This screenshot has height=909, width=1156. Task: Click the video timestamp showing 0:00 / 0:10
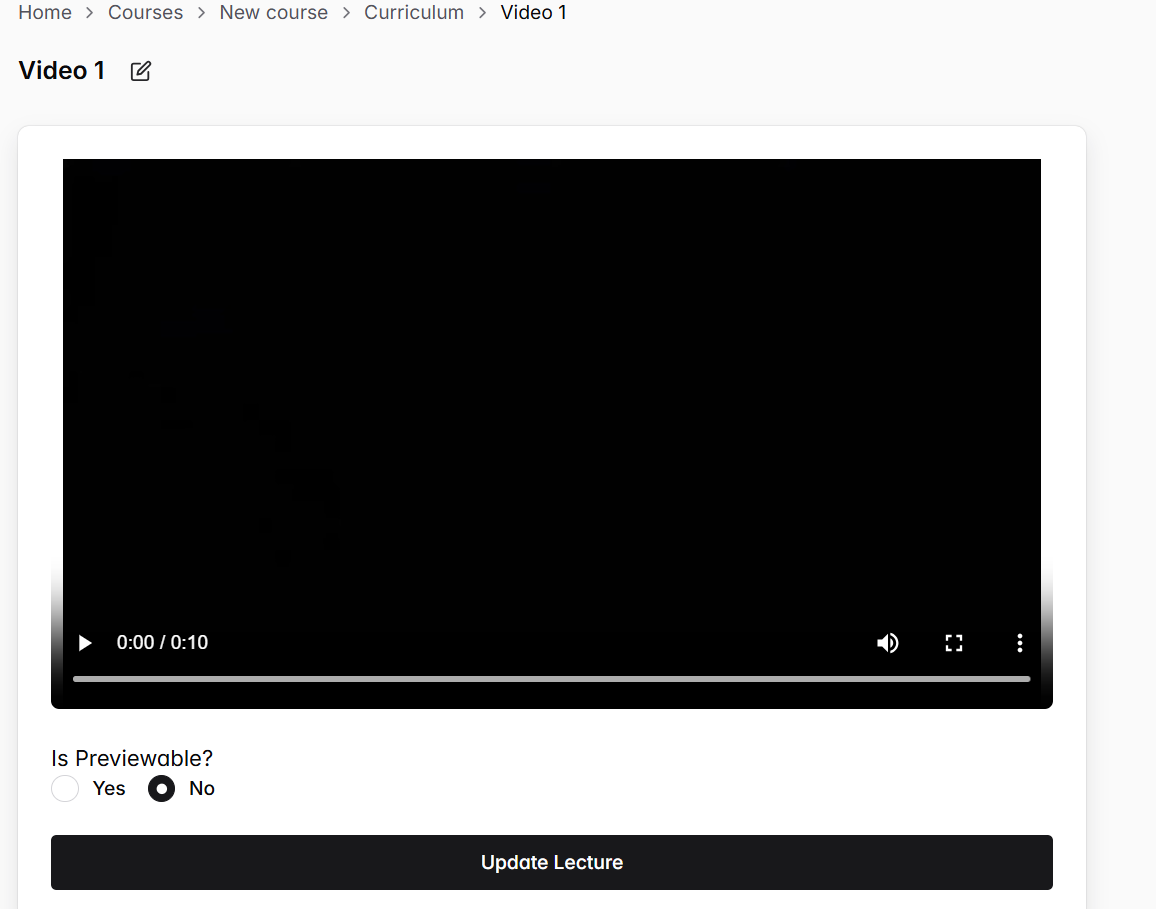[x=162, y=643]
